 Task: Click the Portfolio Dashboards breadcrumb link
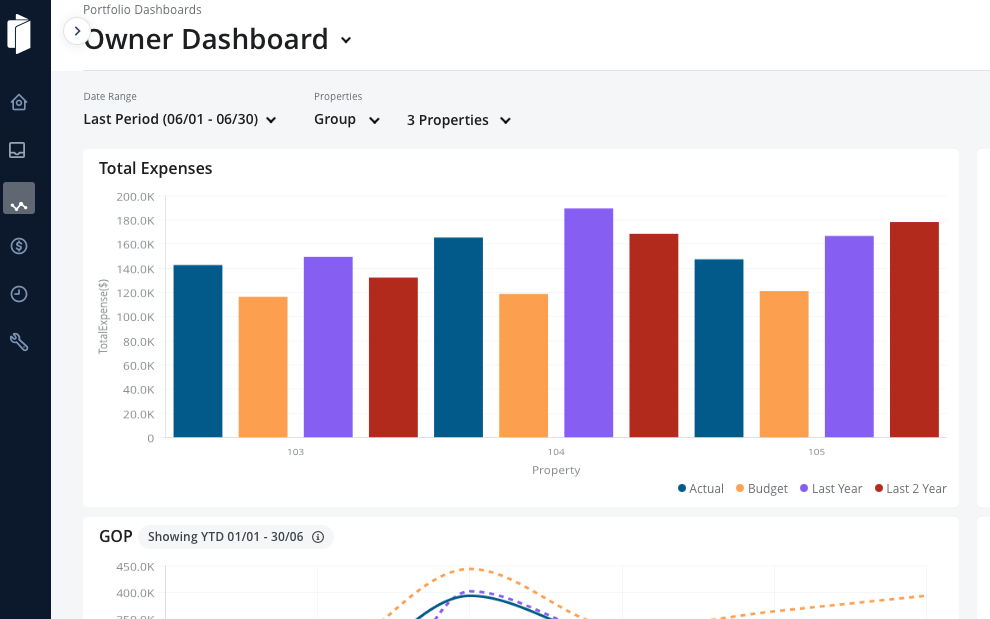click(x=142, y=9)
